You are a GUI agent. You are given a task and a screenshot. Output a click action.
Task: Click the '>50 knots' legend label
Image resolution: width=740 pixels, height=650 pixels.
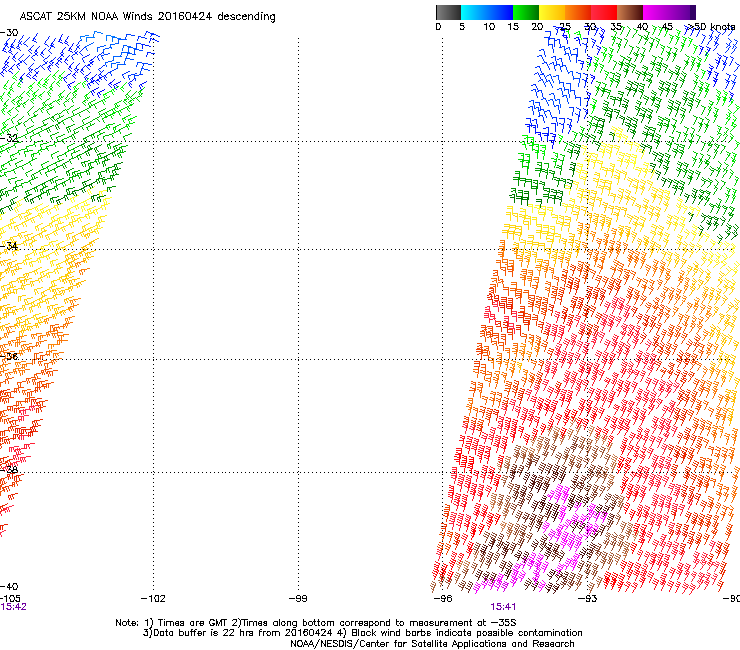711,27
